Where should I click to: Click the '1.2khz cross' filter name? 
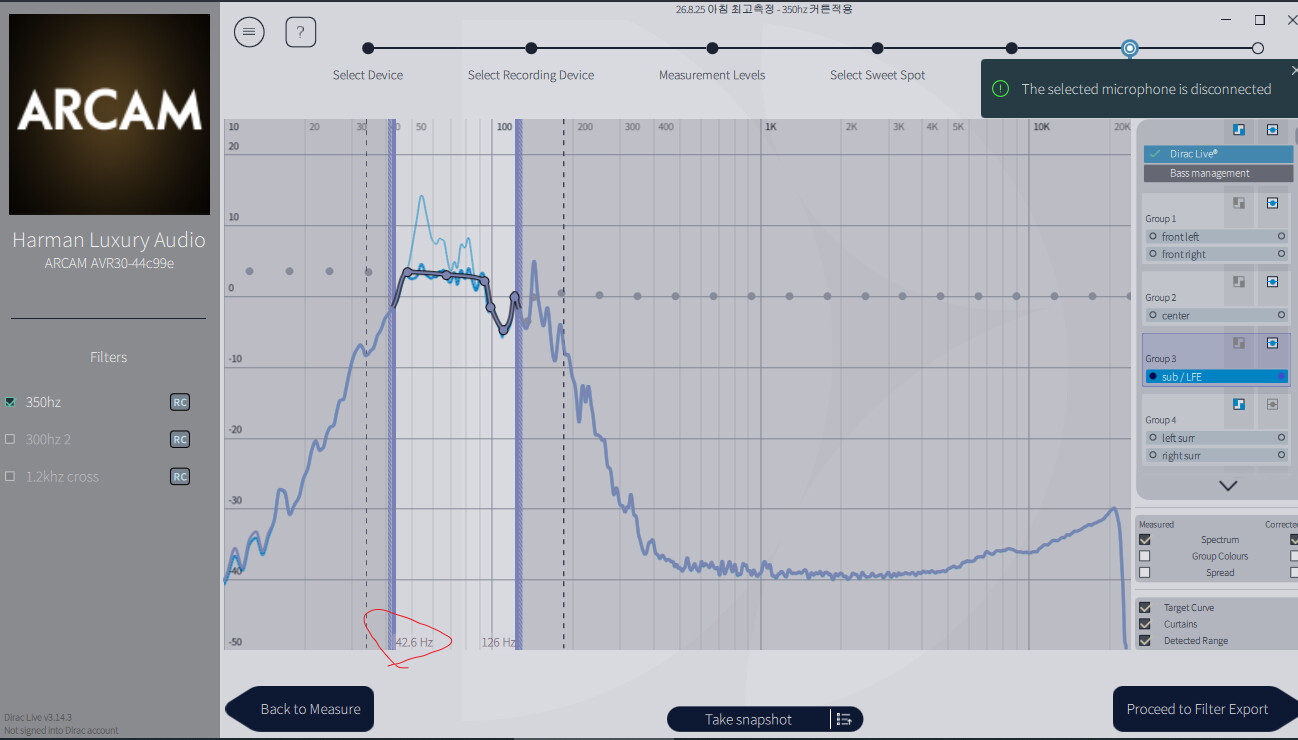[x=62, y=476]
